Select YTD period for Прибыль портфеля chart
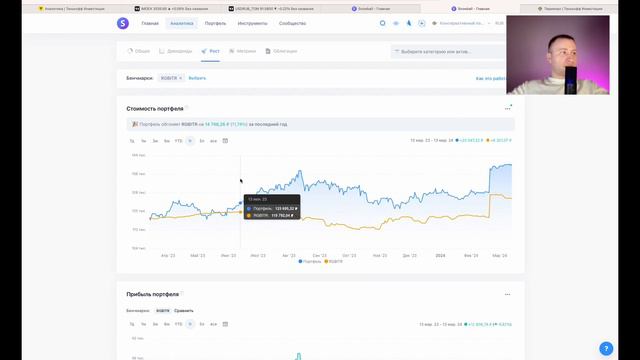 pos(178,324)
